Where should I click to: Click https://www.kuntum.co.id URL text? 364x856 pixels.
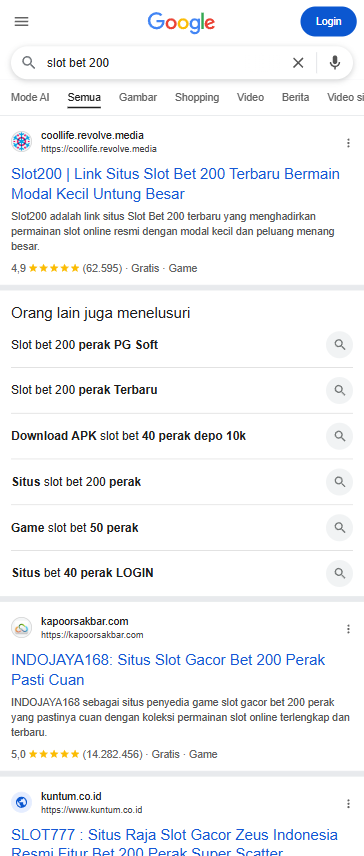92,810
